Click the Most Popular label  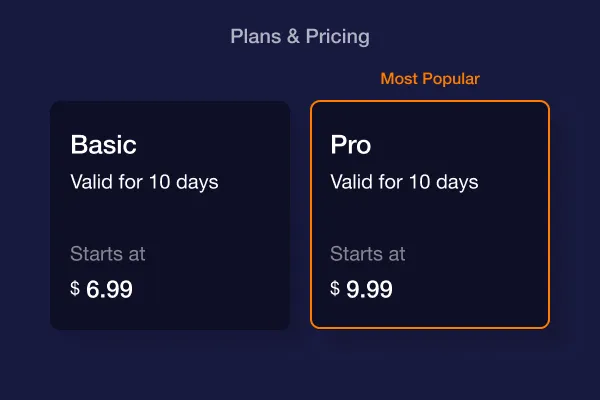coord(430,79)
